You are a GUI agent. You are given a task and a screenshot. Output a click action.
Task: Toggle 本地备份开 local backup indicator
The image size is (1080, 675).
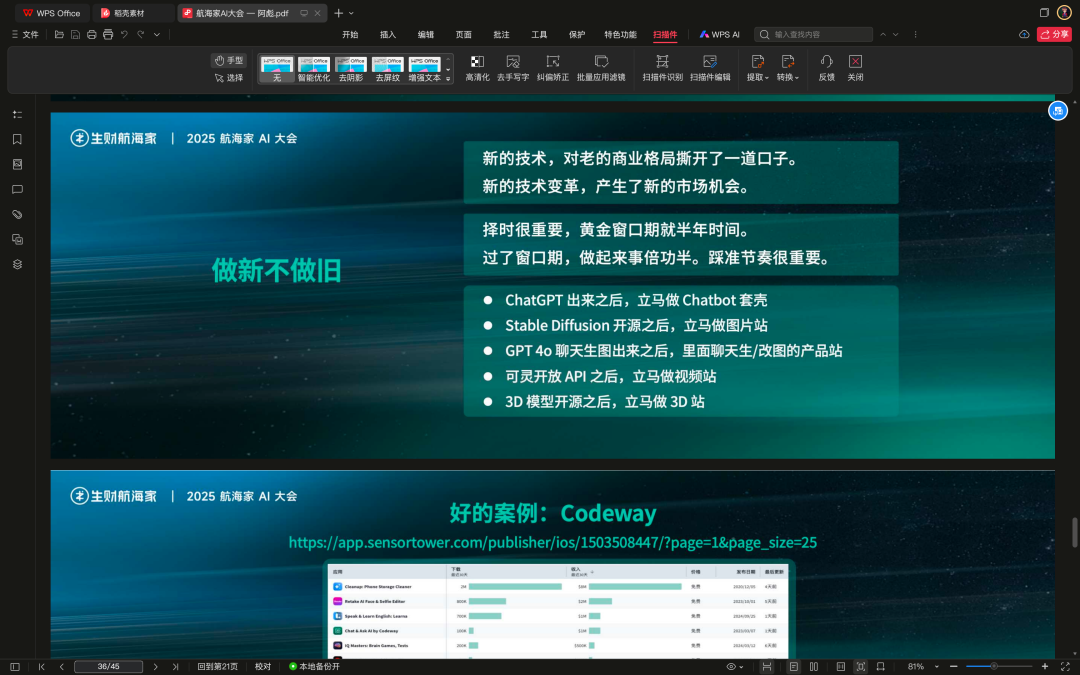(315, 667)
